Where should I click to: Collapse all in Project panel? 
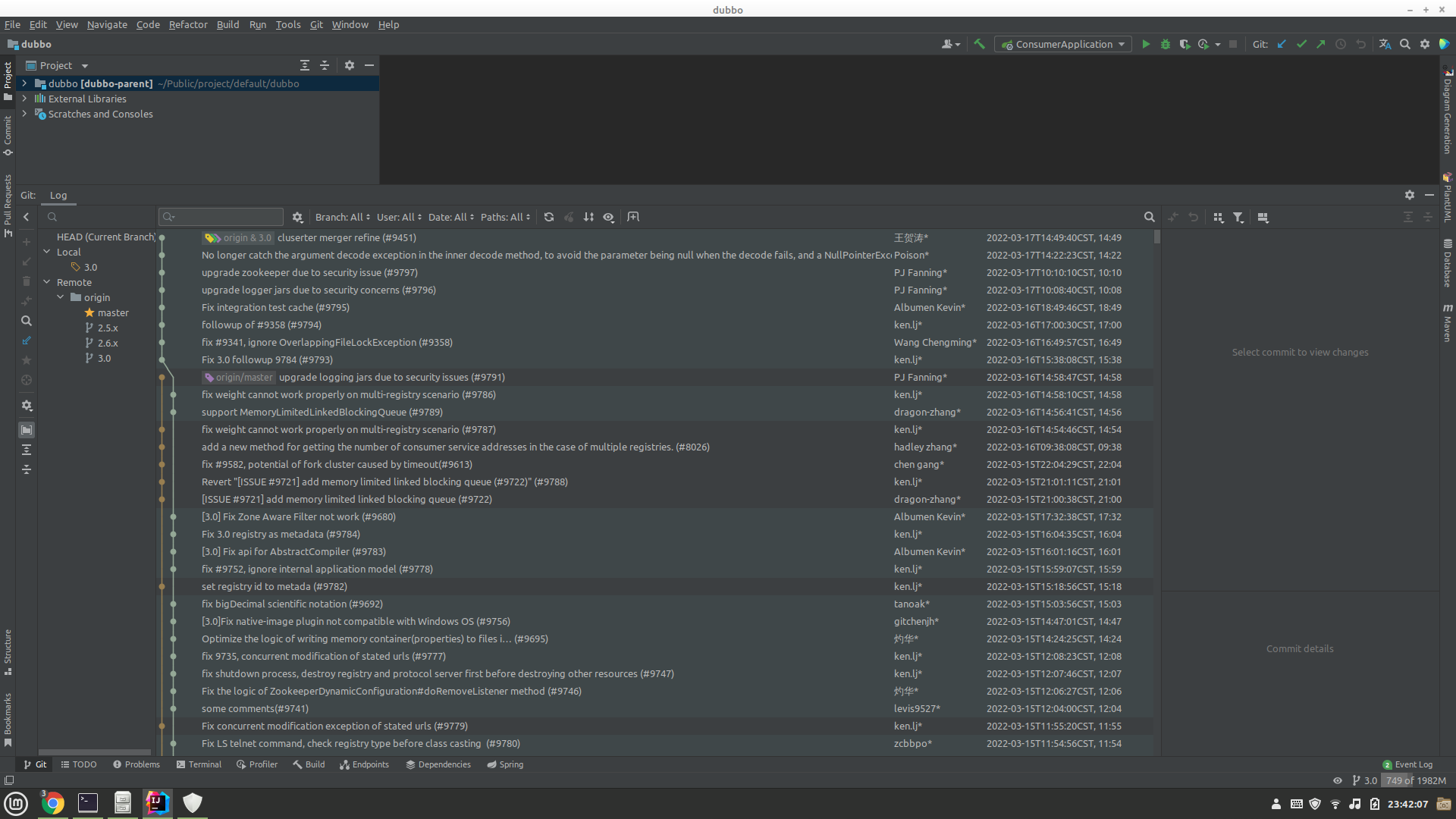pyautogui.click(x=324, y=65)
